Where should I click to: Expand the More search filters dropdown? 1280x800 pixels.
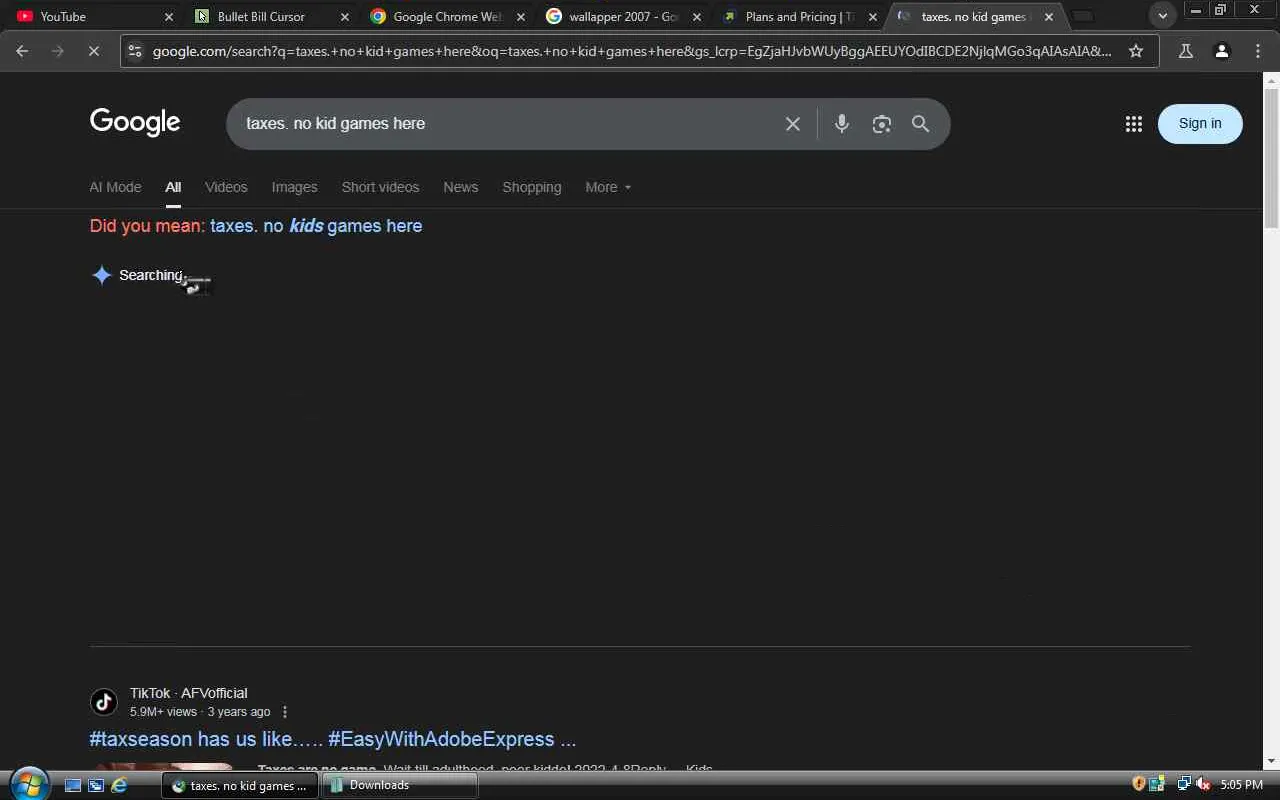tap(608, 187)
